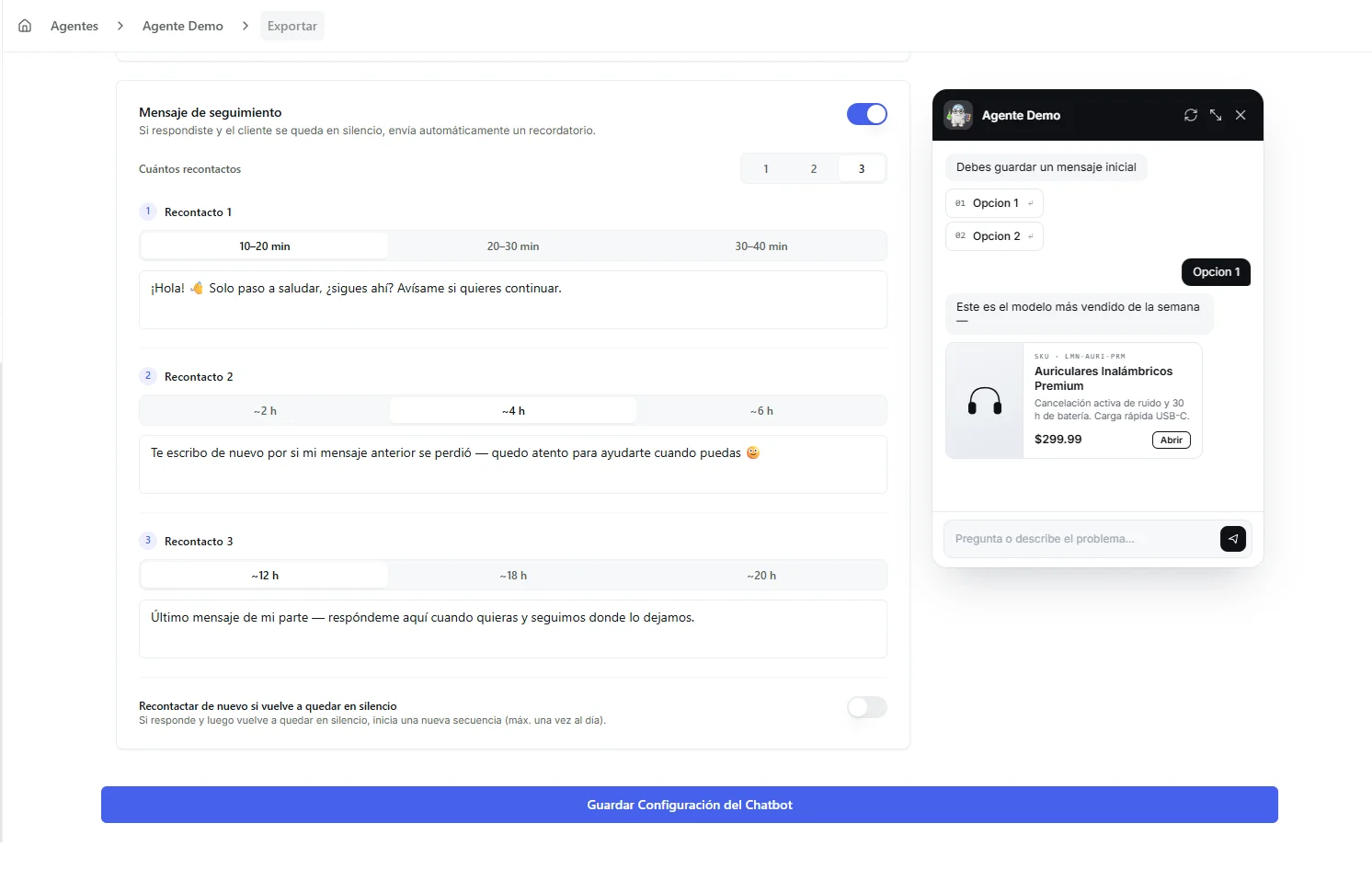Click the headphones product thumbnail
Viewport: 1372px width, 869px height.
tap(985, 401)
